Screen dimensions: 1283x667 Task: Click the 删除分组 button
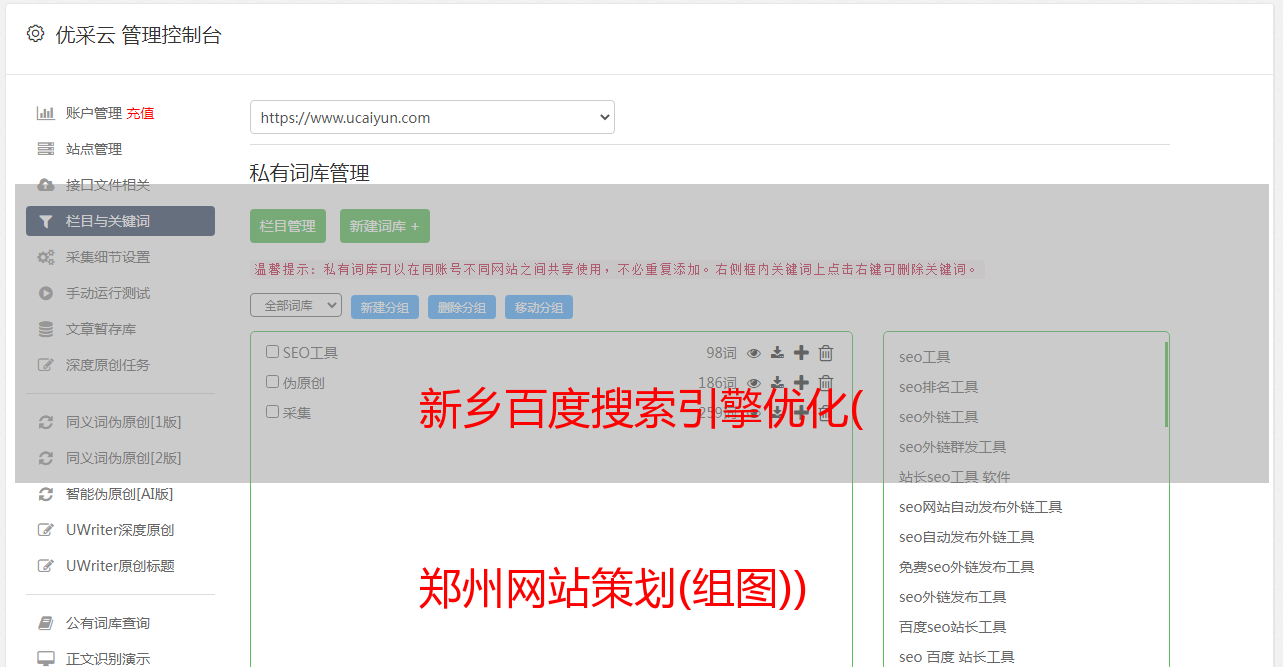462,307
